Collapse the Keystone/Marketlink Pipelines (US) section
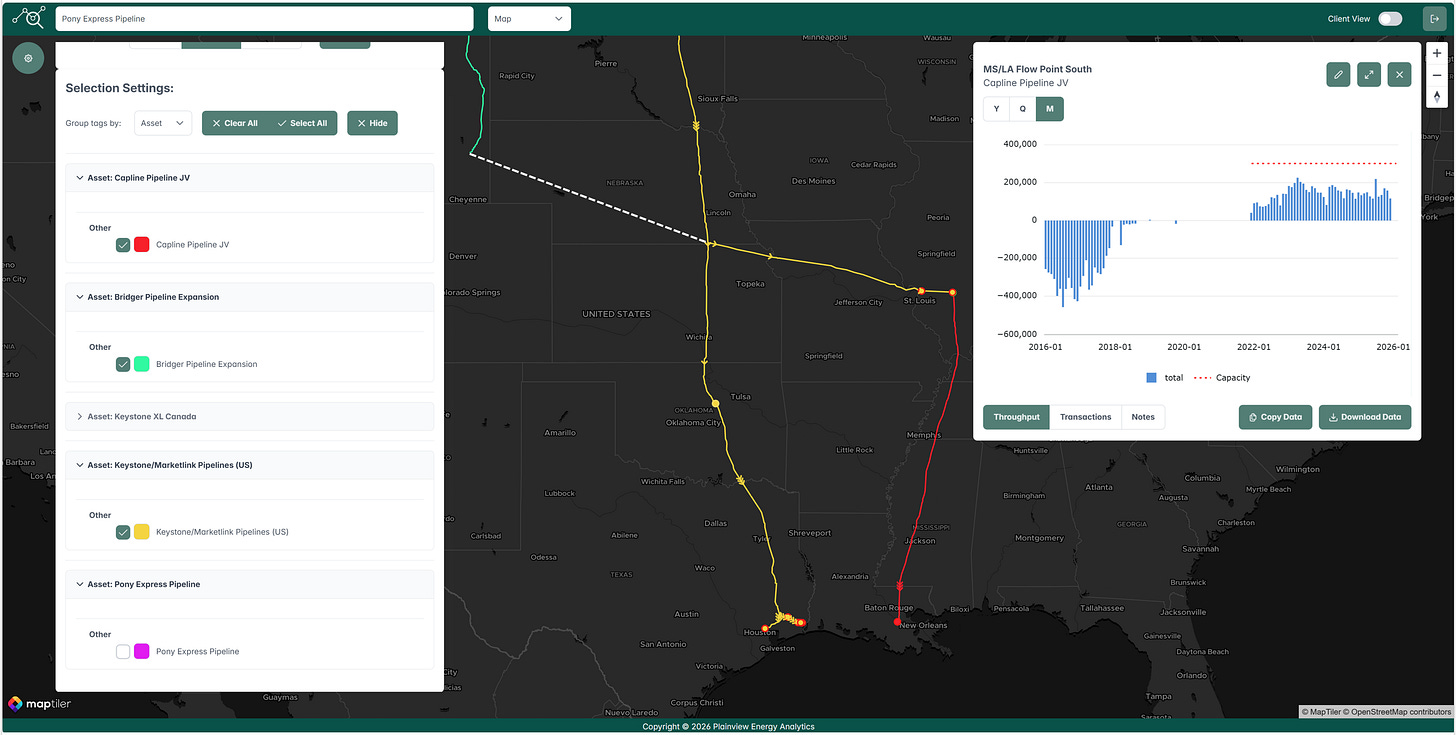Viewport: 1456px width, 735px height. (x=250, y=465)
